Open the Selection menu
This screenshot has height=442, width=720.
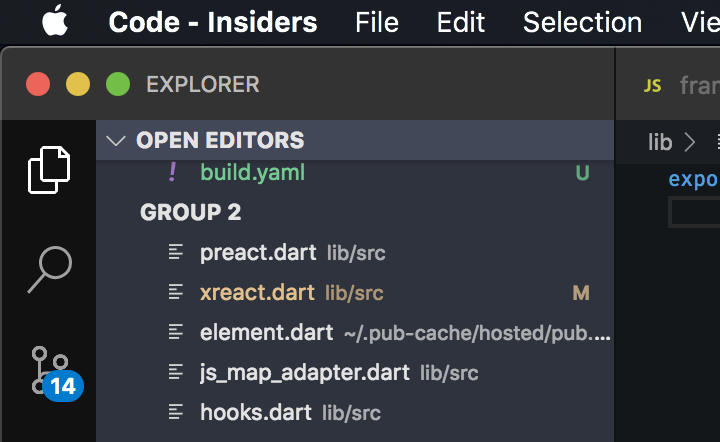tap(582, 22)
